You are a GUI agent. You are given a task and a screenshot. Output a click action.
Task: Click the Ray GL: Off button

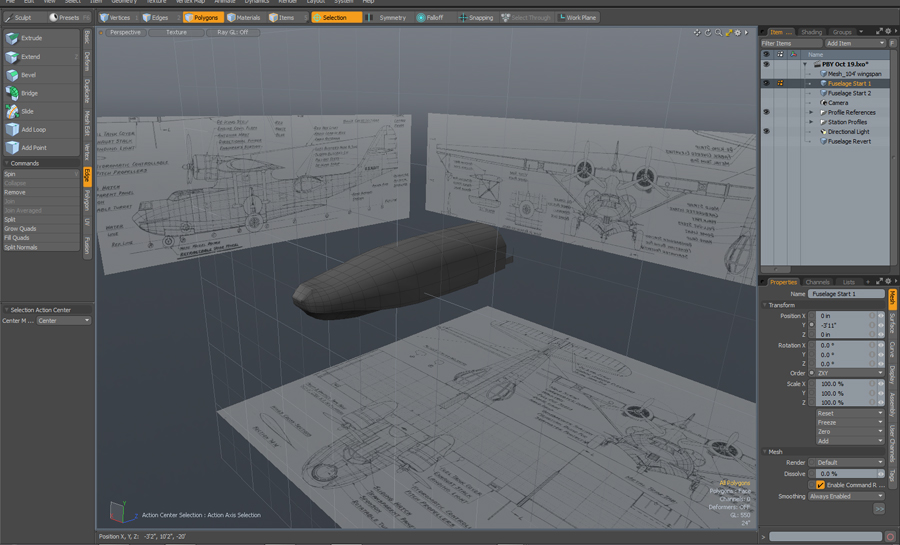coord(232,33)
